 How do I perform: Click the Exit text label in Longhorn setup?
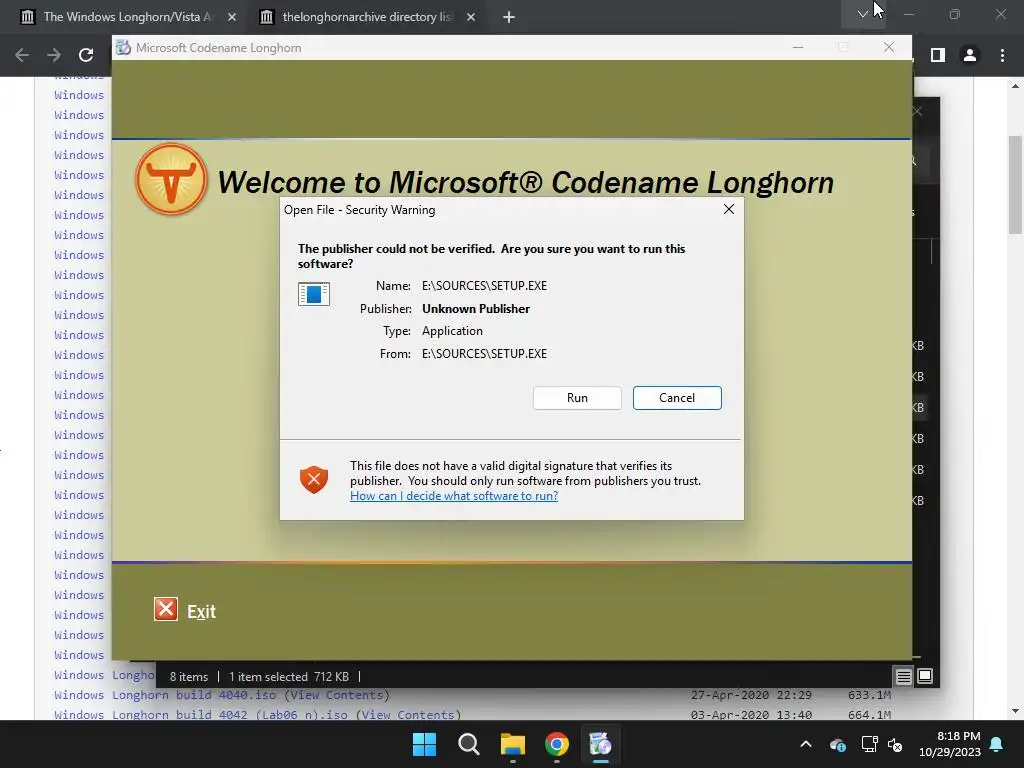[201, 611]
